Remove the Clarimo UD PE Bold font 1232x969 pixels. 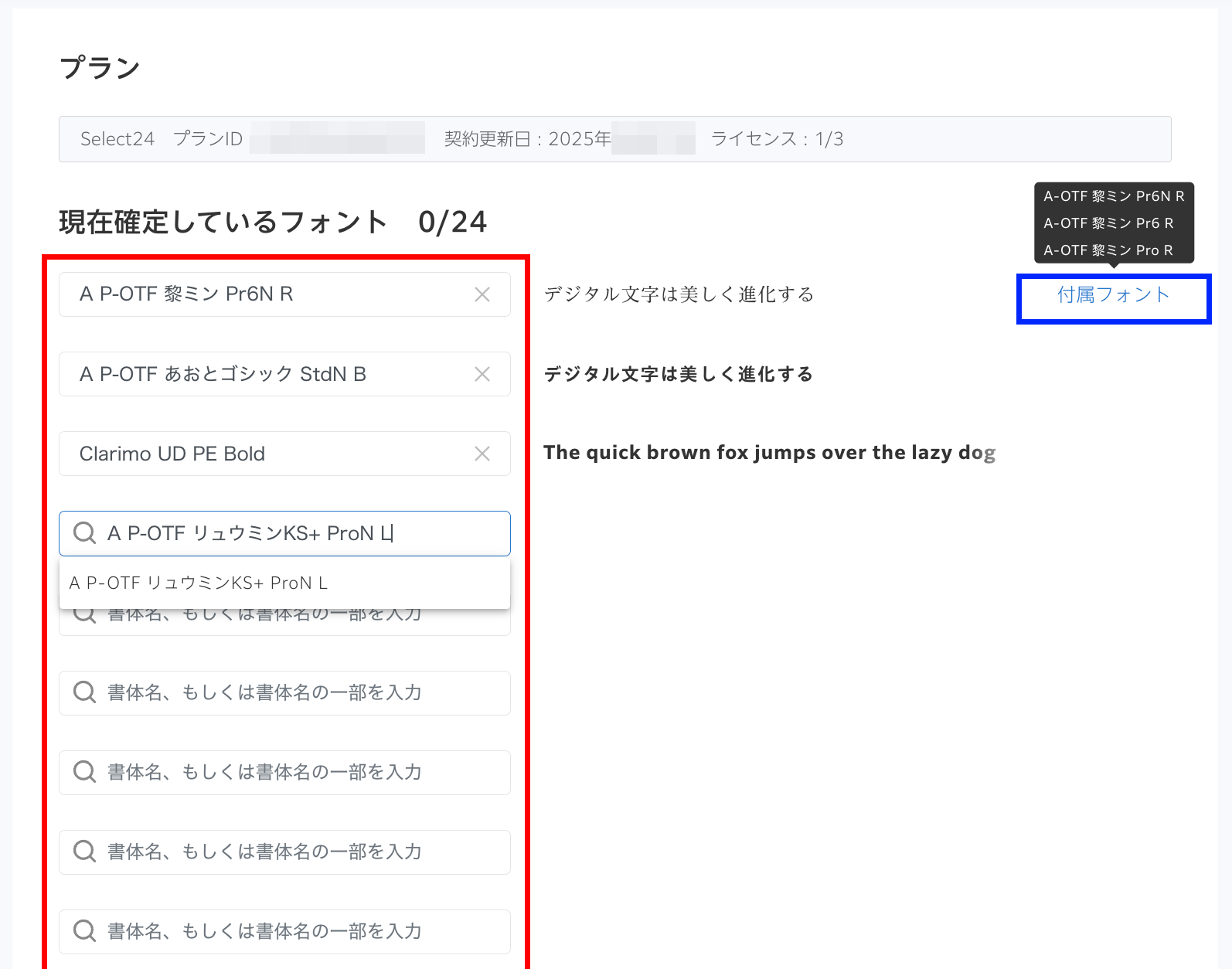(x=482, y=454)
